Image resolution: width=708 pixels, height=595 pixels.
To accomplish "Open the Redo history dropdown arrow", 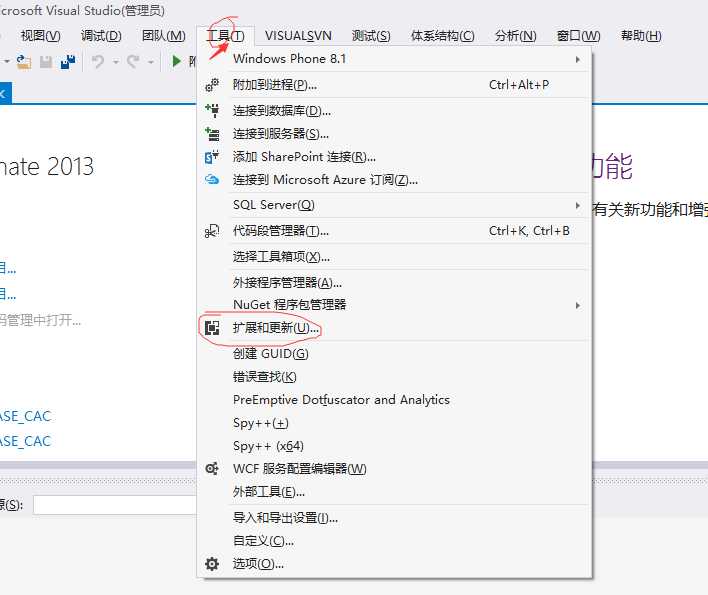I will click(x=151, y=61).
